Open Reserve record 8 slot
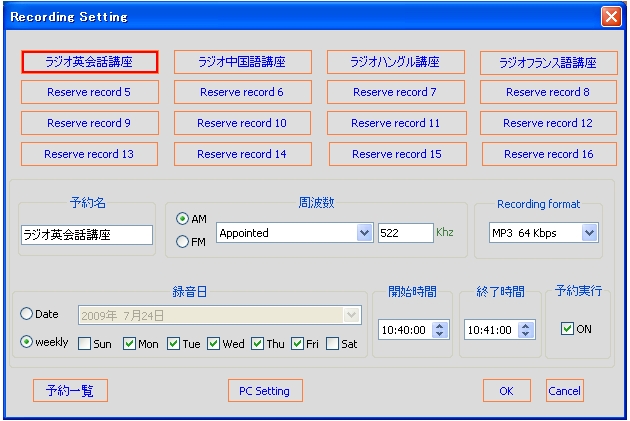Image resolution: width=630 pixels, height=421 pixels. 548,92
